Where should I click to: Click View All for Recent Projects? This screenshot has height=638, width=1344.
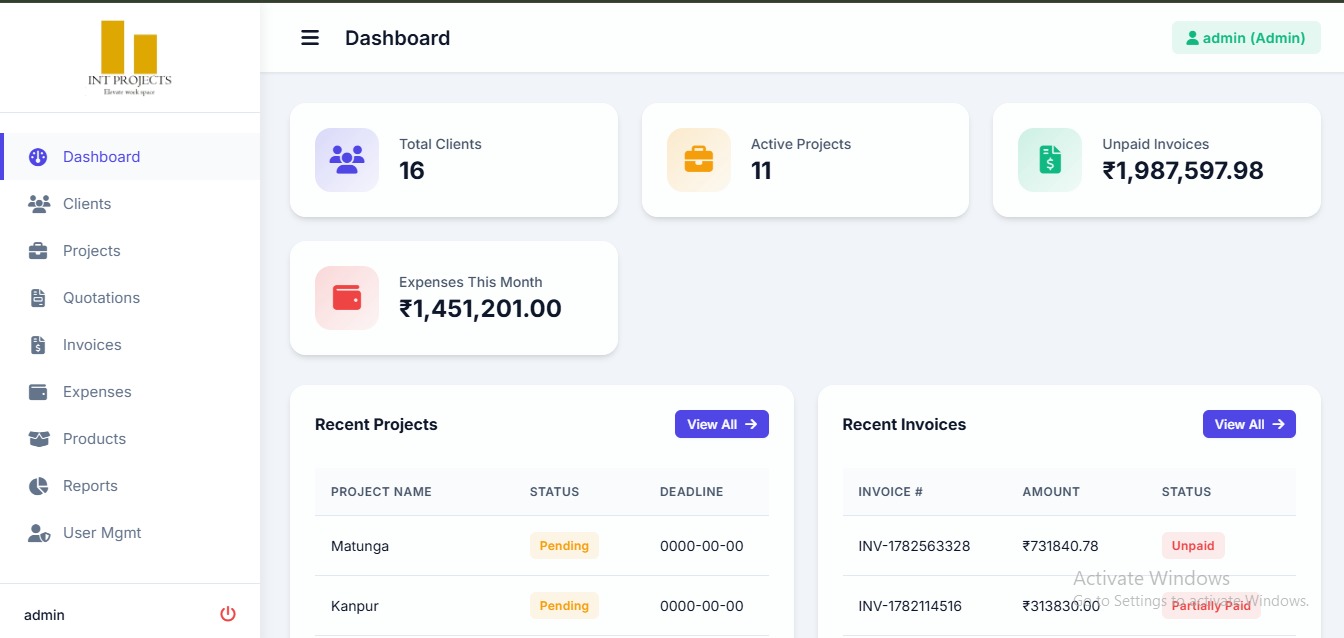722,424
